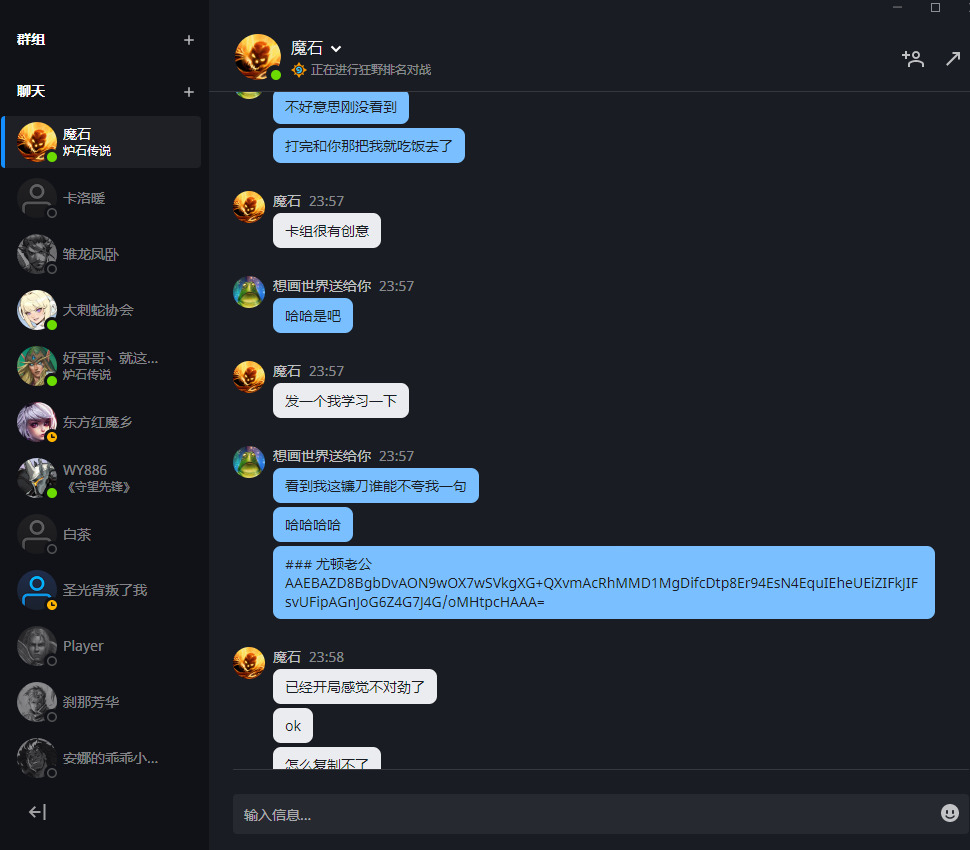Collapse the chat sidebar
Viewport: 970px width, 850px height.
coord(38,812)
